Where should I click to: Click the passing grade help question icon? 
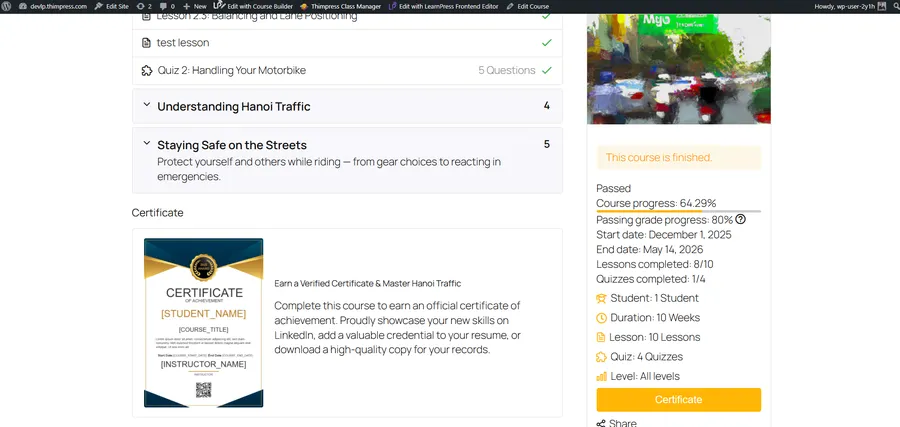click(740, 219)
